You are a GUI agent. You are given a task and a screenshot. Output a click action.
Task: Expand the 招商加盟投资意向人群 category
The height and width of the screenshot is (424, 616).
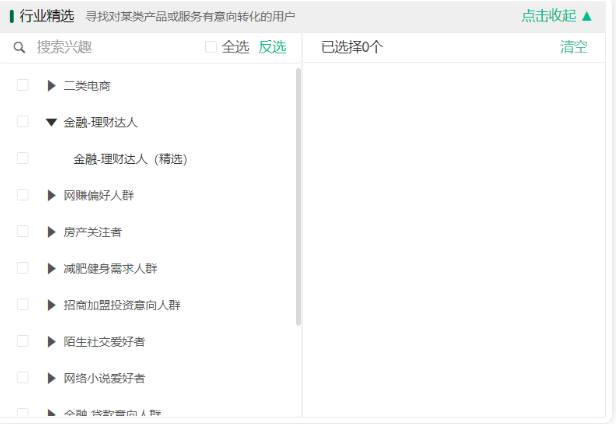(51, 305)
